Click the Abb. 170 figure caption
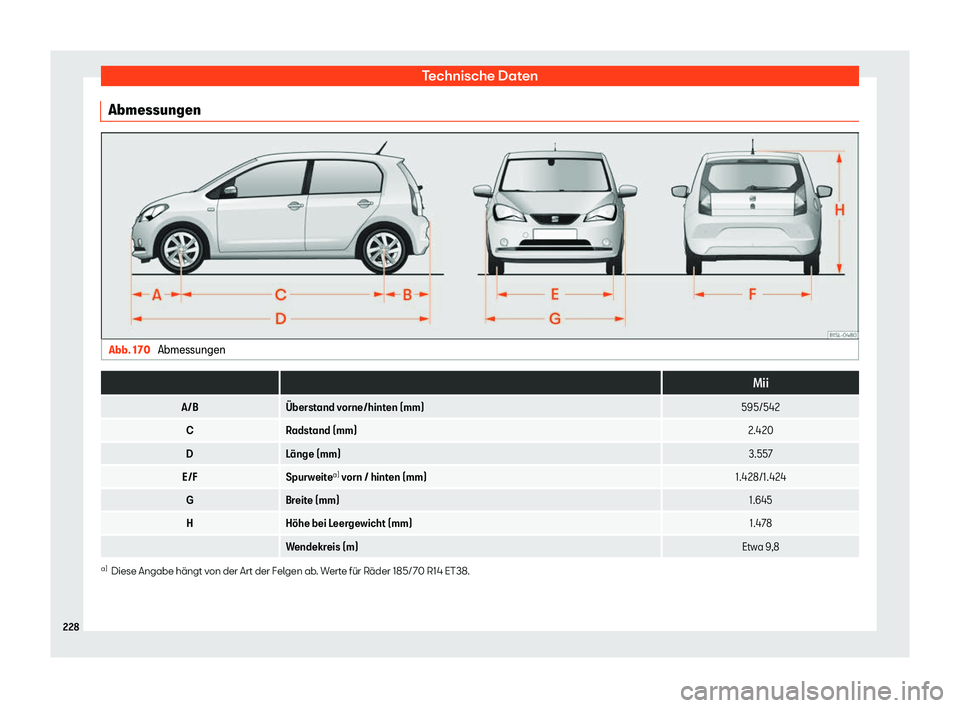 165,350
